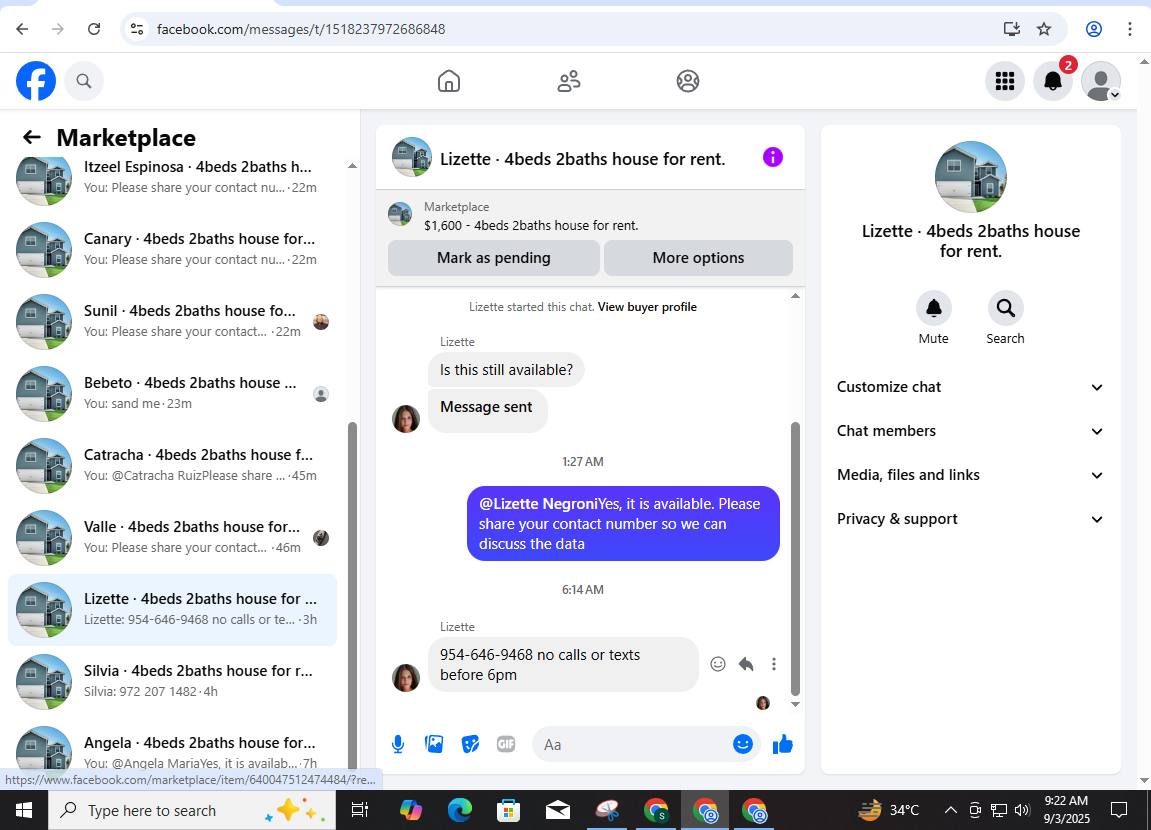Pick a GIF using the GIF icon
The width and height of the screenshot is (1151, 830).
[506, 744]
